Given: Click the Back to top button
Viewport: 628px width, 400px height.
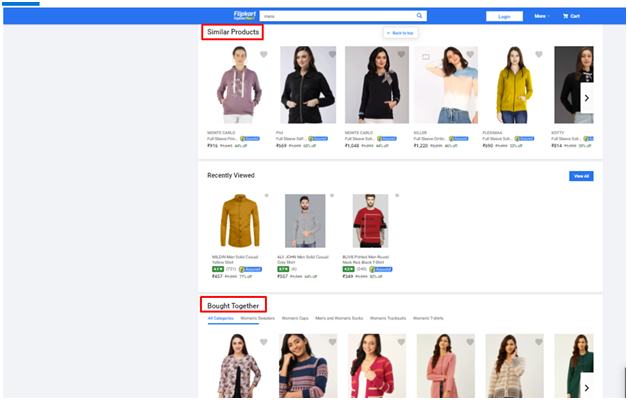Looking at the screenshot, I should [x=401, y=33].
